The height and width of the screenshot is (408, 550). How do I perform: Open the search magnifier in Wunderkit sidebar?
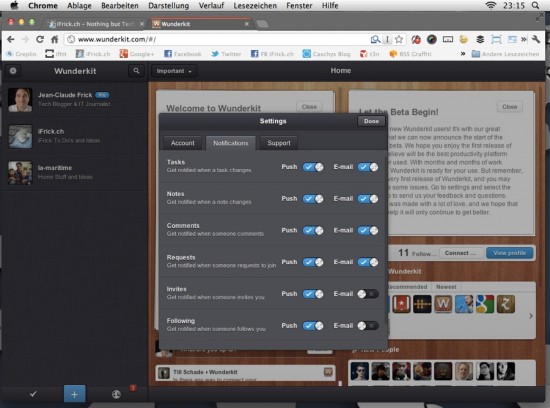[x=136, y=71]
